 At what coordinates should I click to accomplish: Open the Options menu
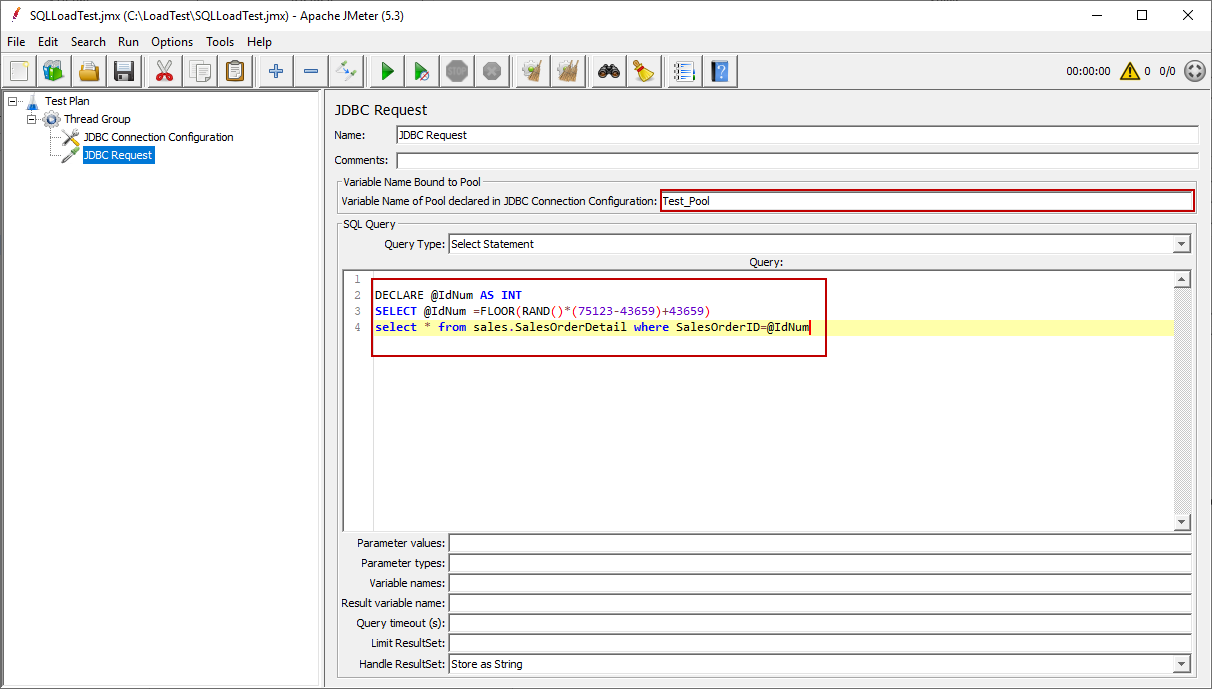click(x=172, y=42)
